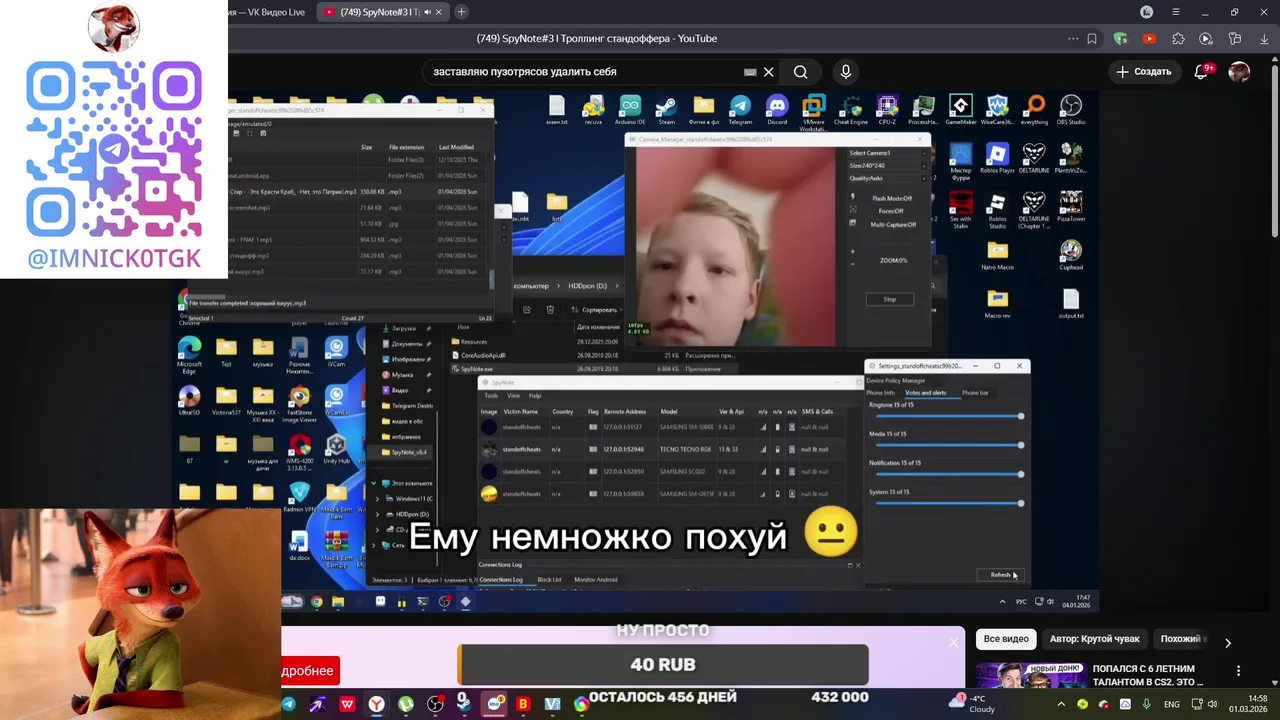Open the address bar three-dot menu
The width and height of the screenshot is (1280, 720).
[x=1073, y=39]
